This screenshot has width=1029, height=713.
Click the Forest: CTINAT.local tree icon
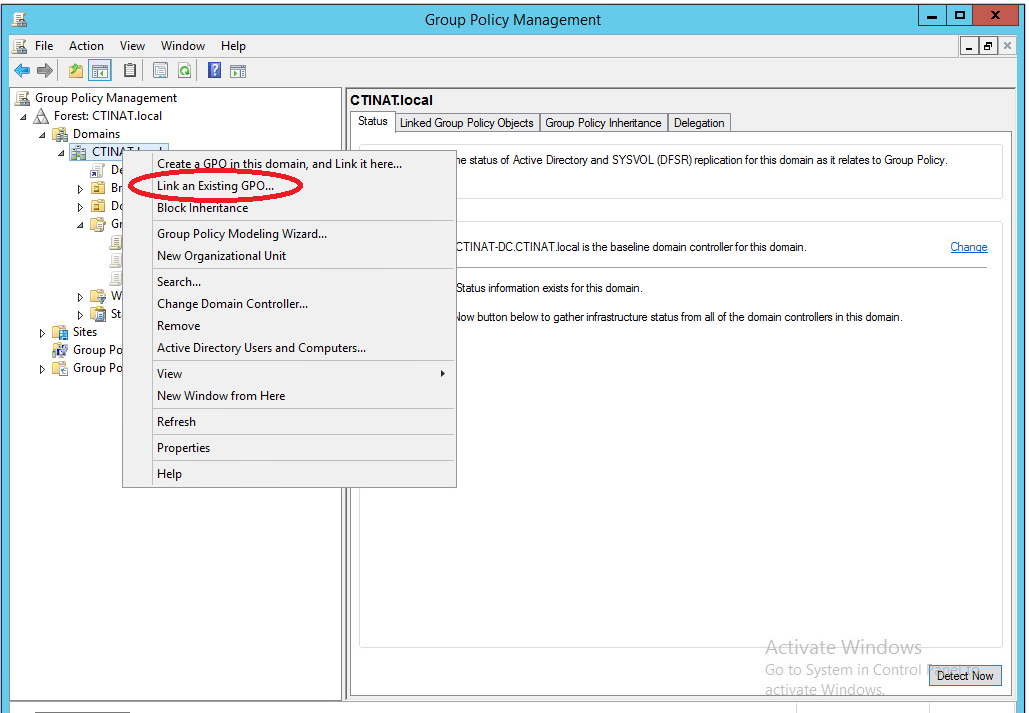[x=40, y=115]
